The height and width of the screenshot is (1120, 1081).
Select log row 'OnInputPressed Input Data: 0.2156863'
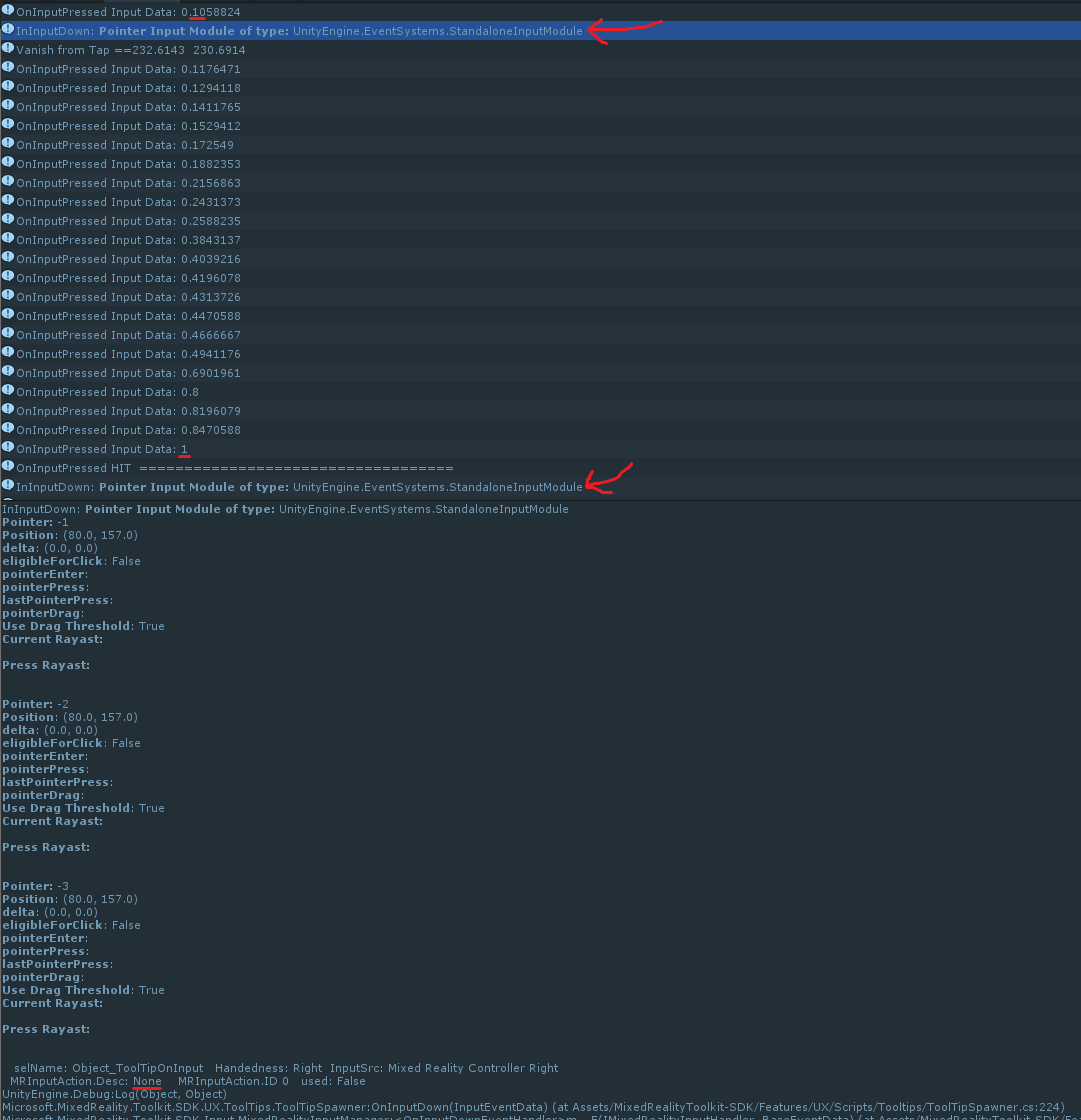pos(540,183)
